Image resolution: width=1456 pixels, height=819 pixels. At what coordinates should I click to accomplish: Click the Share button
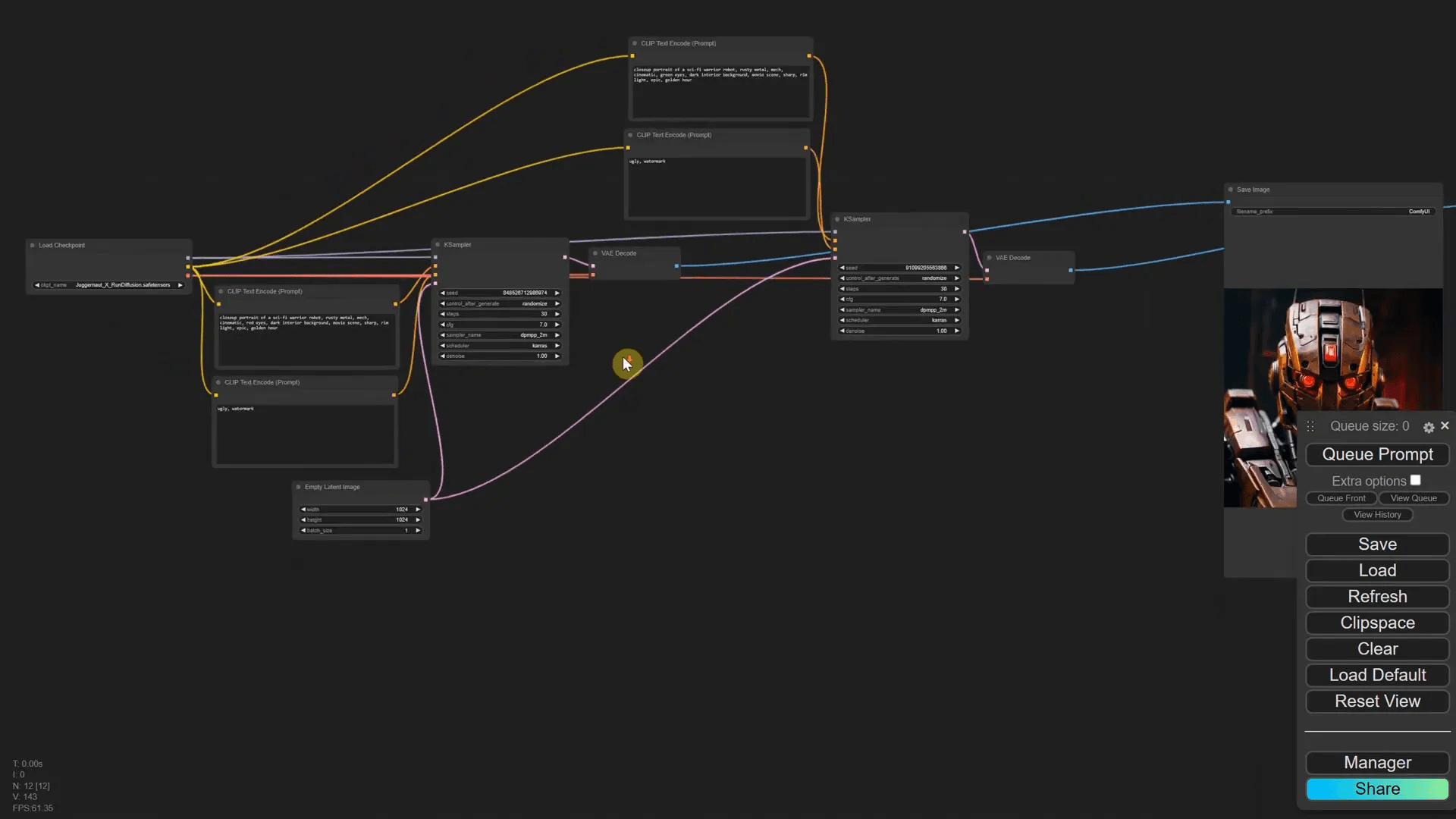coord(1377,789)
